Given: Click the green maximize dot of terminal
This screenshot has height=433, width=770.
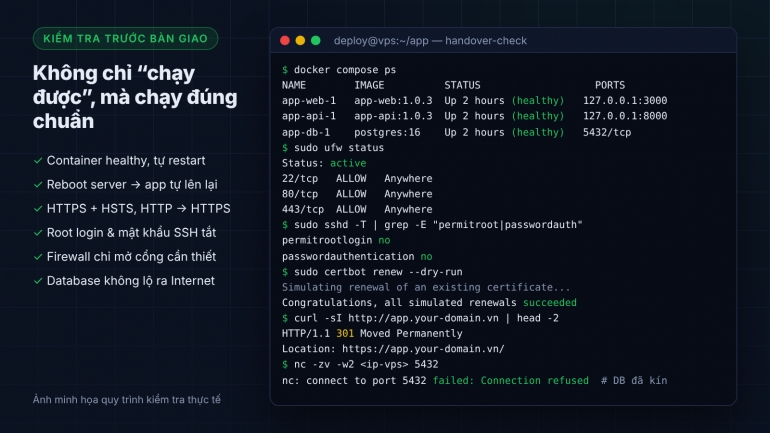Looking at the screenshot, I should (316, 41).
